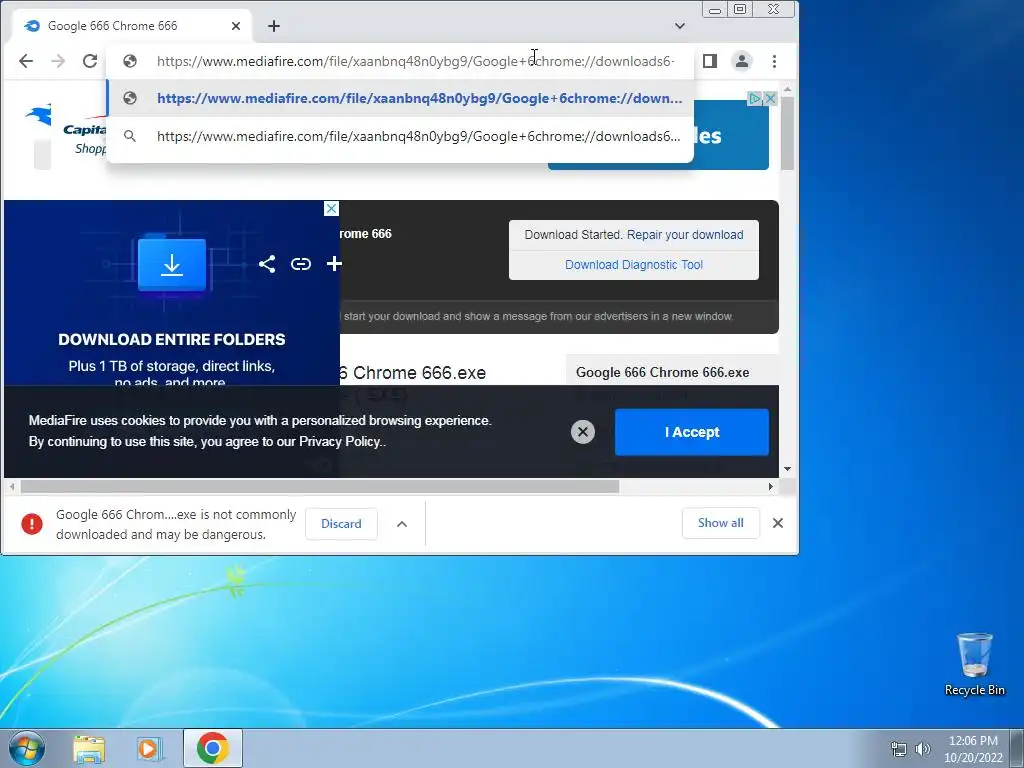The image size is (1024, 768).
Task: Open the Privacy Policy link
Action: [x=340, y=441]
